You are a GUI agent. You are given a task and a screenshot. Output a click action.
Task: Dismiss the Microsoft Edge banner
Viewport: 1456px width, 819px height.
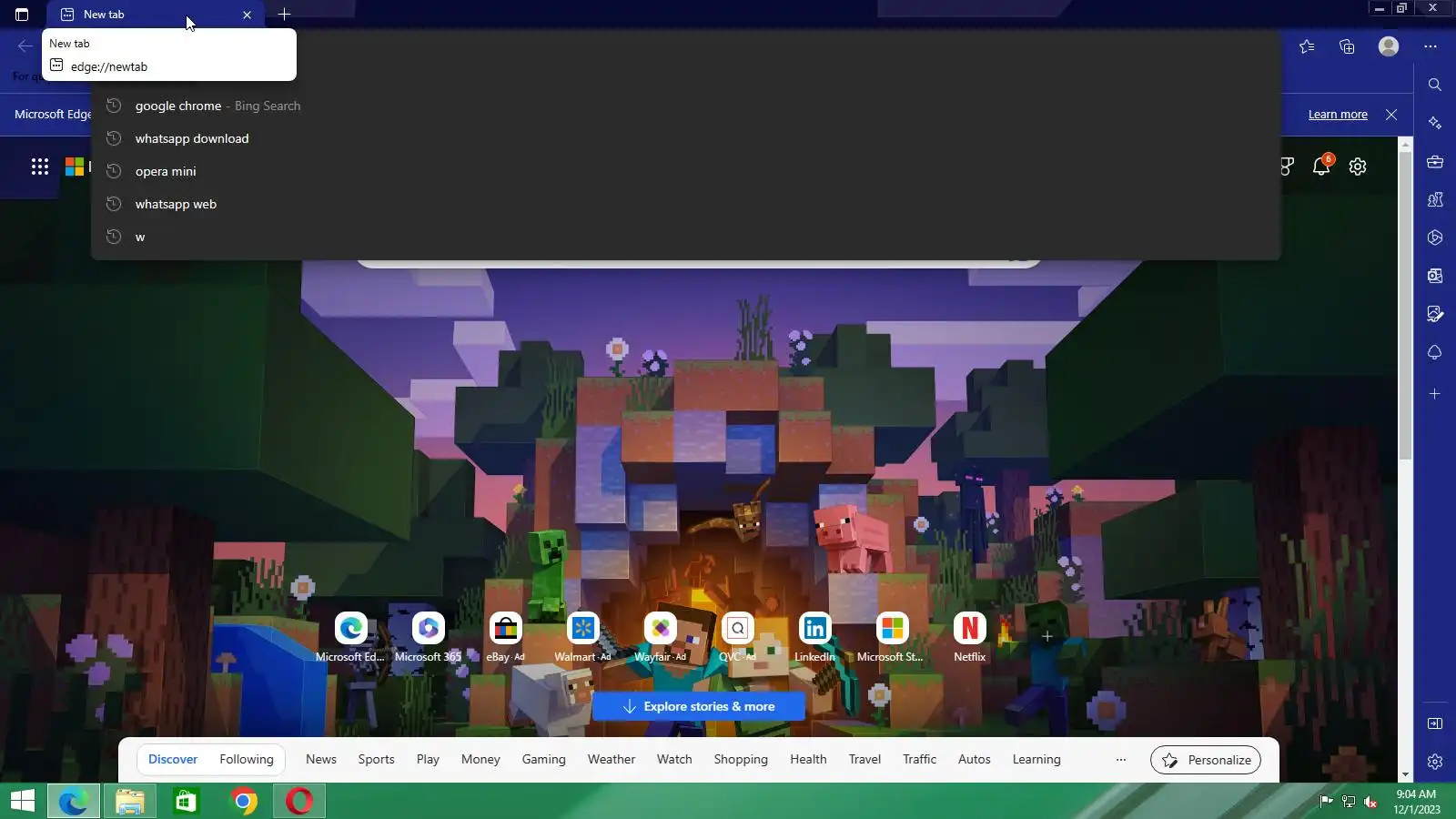(1391, 115)
